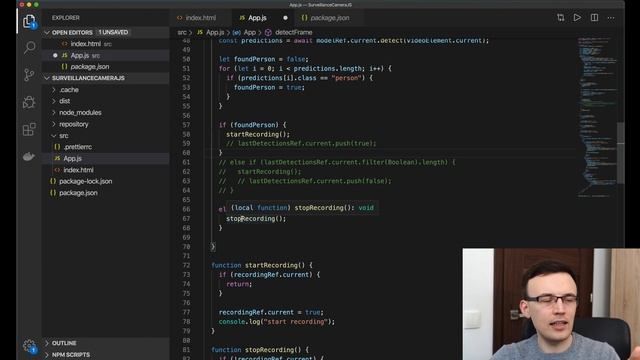The height and width of the screenshot is (360, 640).
Task: Click the function stopRecording declaration line
Action: point(260,350)
